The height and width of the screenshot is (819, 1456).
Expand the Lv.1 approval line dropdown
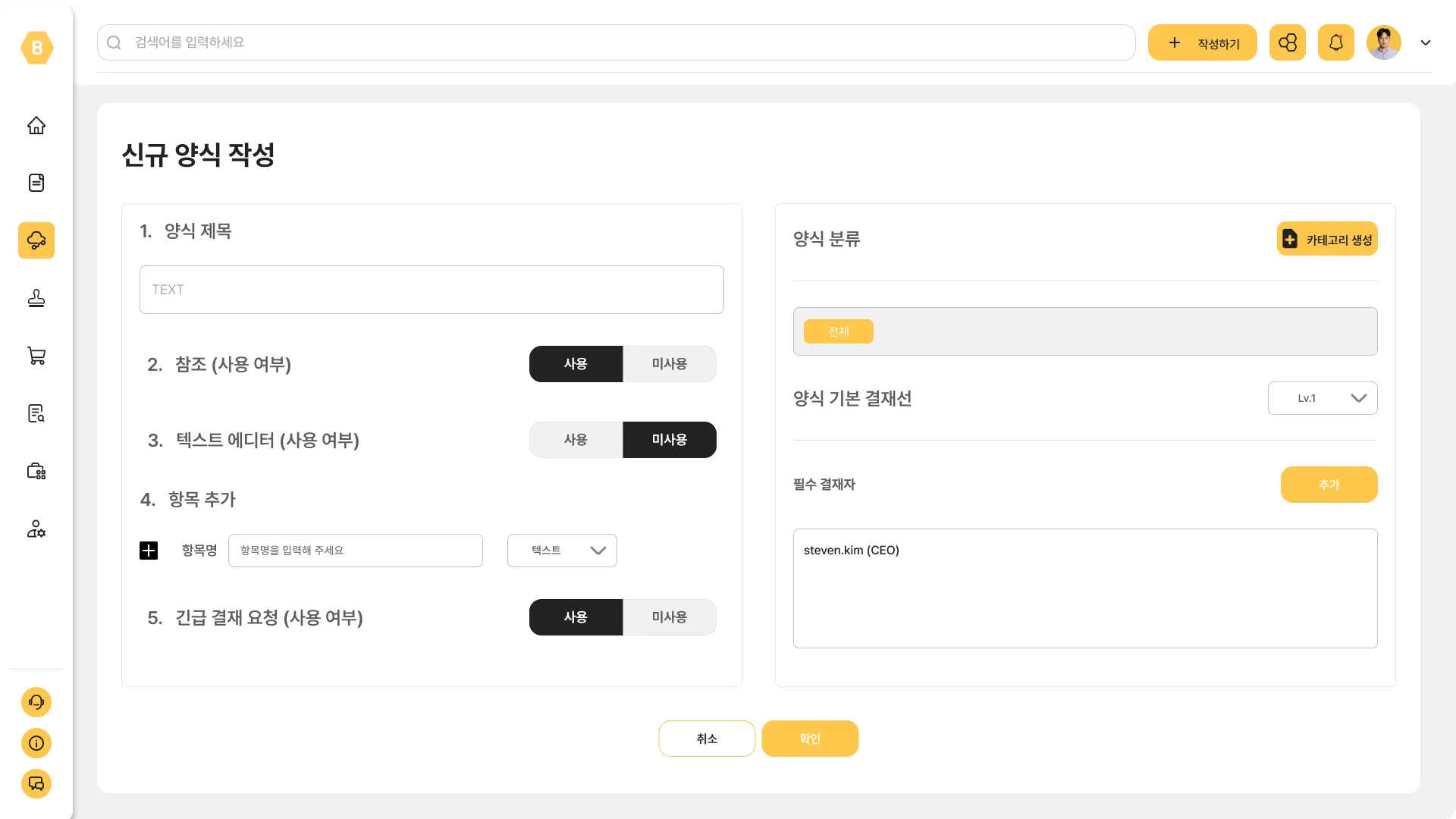(1322, 398)
